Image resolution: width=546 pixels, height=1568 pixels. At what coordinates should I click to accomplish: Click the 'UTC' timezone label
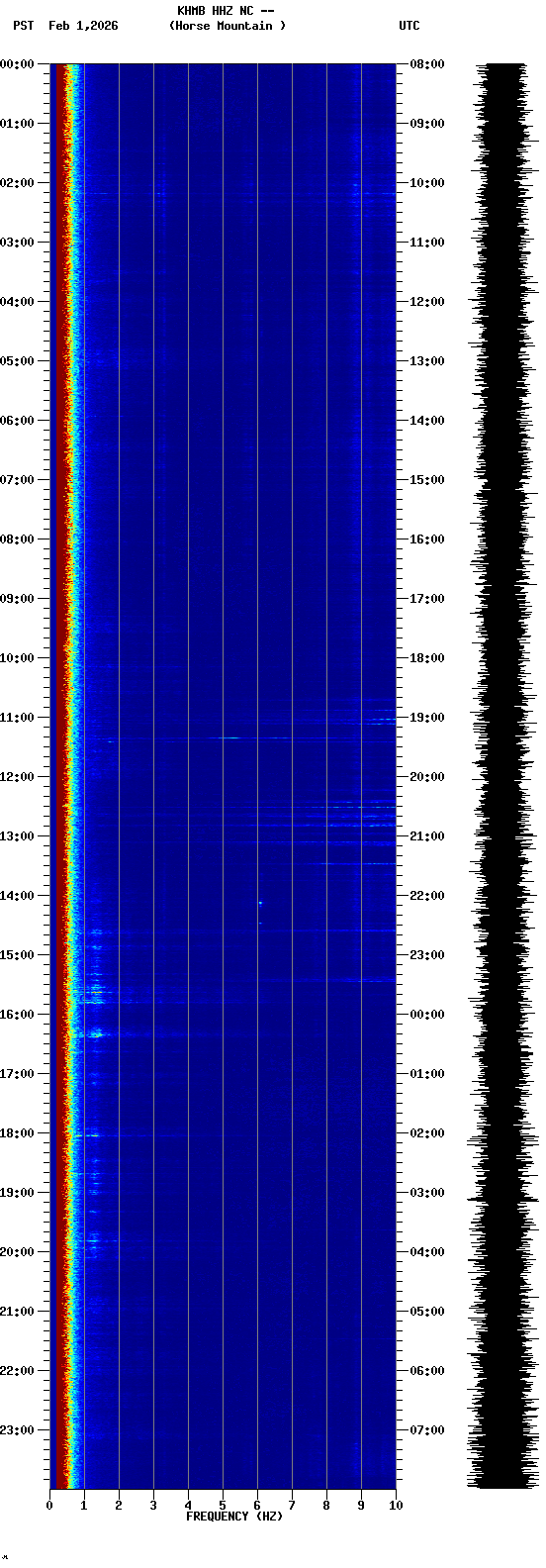tap(409, 26)
